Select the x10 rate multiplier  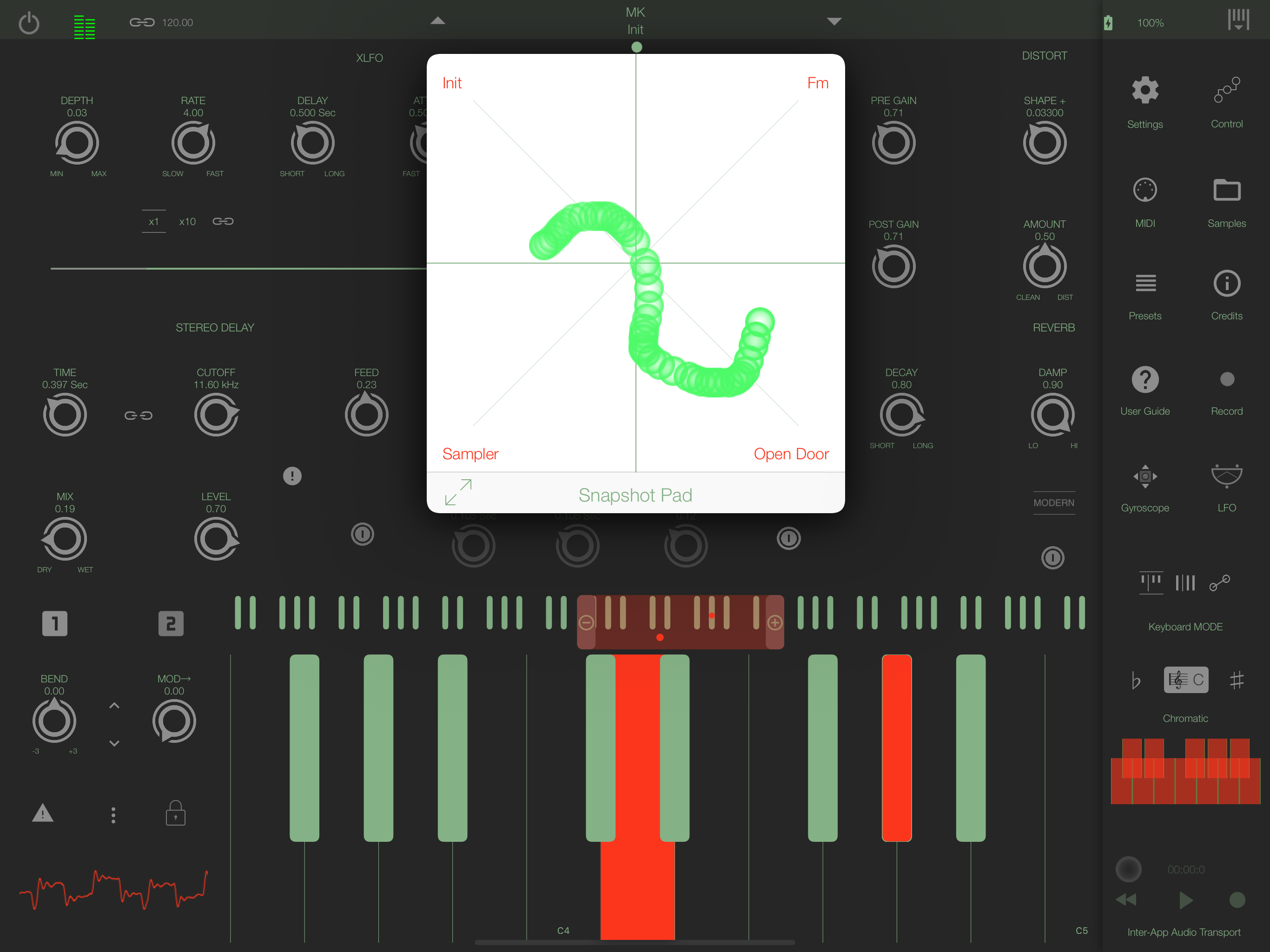click(x=187, y=222)
